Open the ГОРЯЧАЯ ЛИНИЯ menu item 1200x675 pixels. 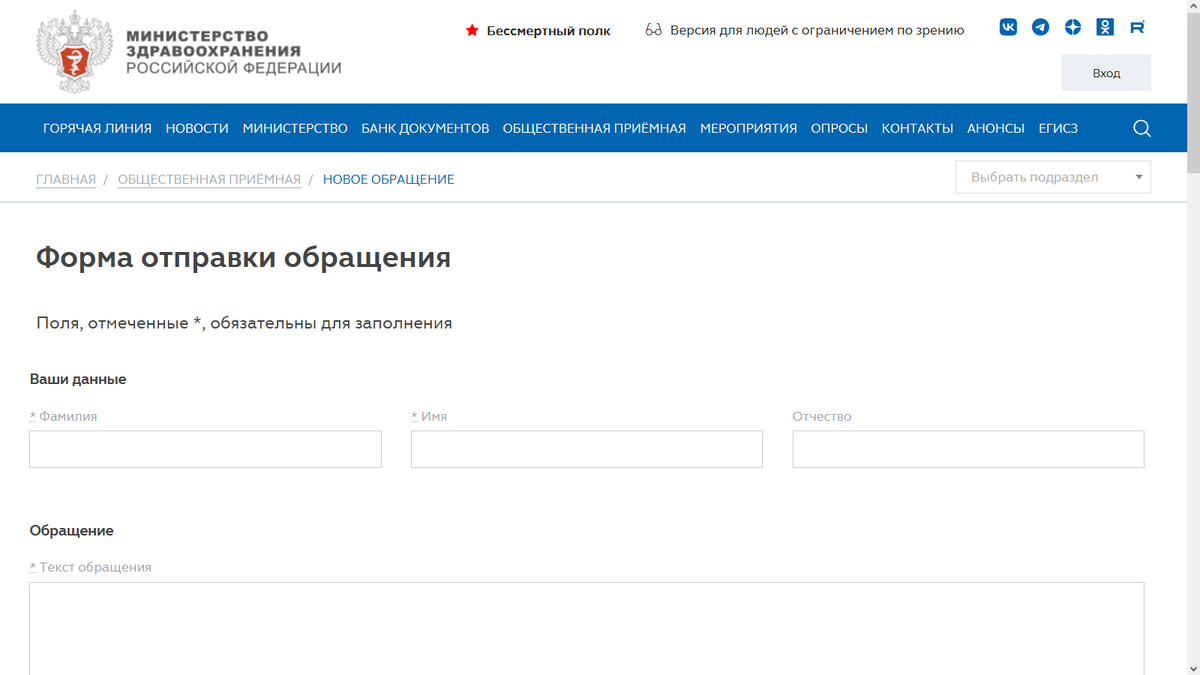coord(95,128)
